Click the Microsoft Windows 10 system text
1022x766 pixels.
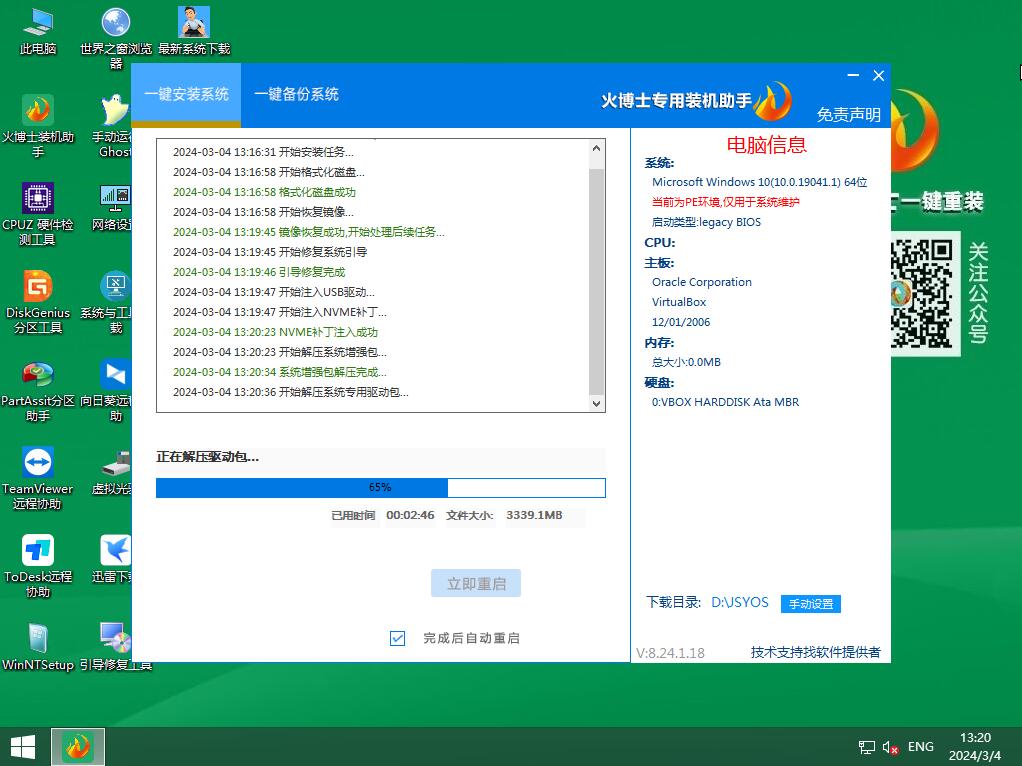tap(759, 183)
